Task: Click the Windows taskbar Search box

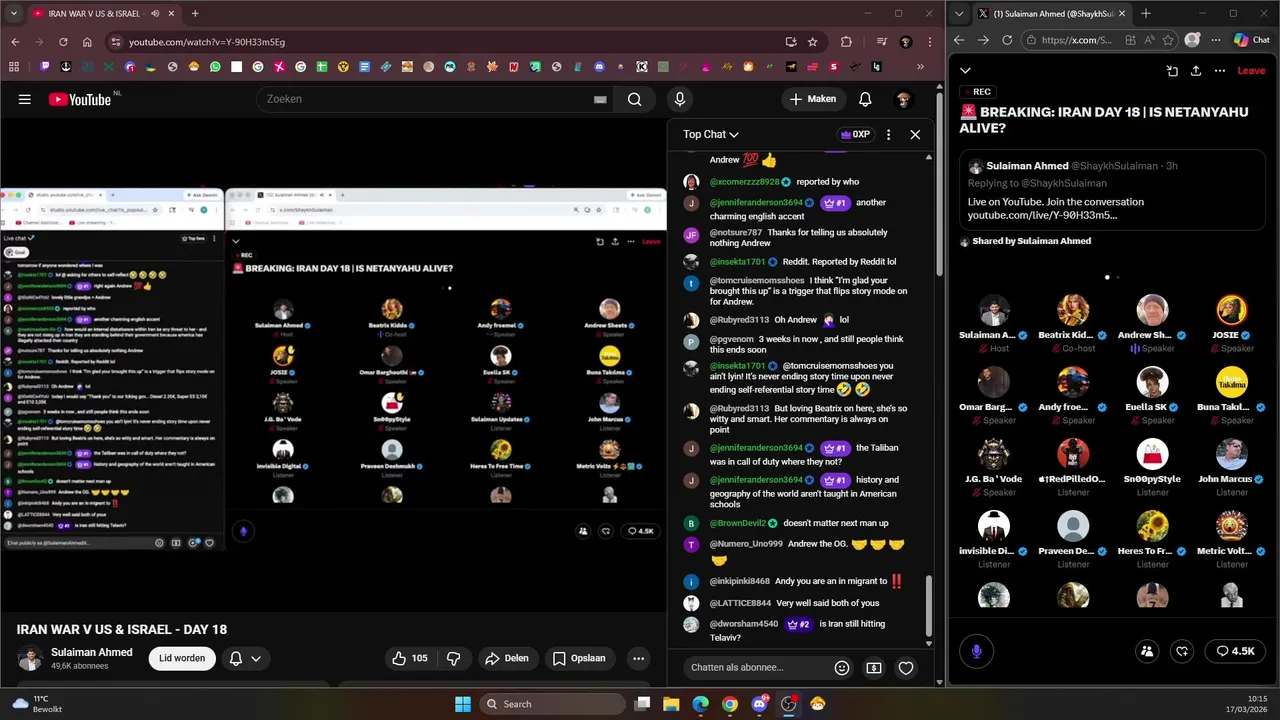Action: (552, 704)
